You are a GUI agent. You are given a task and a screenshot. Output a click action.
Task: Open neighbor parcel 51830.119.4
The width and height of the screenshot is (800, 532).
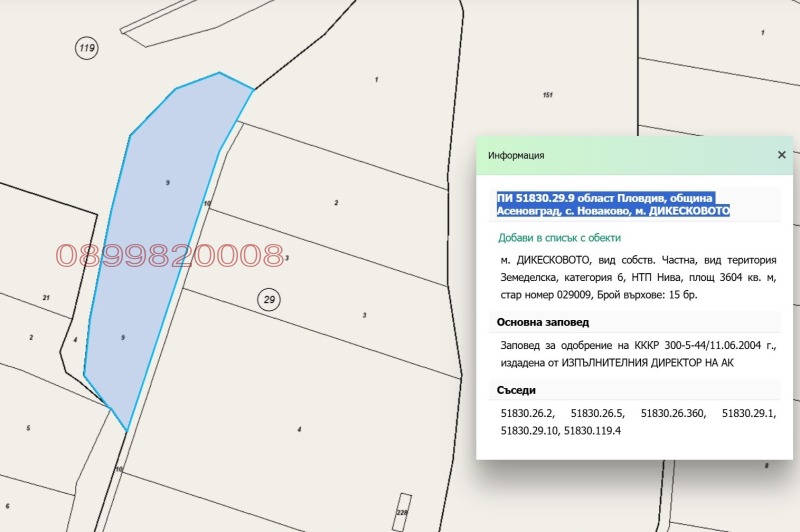click(592, 430)
